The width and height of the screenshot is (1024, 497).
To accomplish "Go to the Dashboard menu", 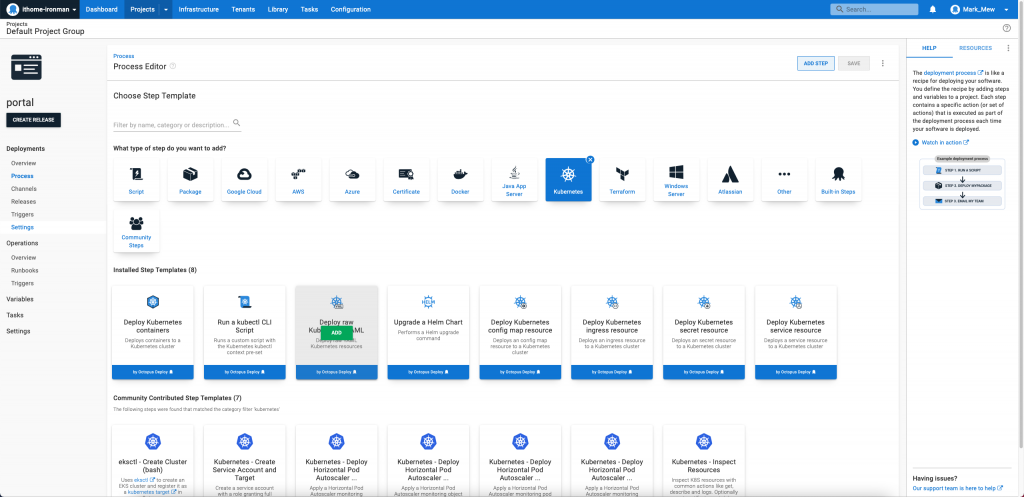I will (101, 9).
